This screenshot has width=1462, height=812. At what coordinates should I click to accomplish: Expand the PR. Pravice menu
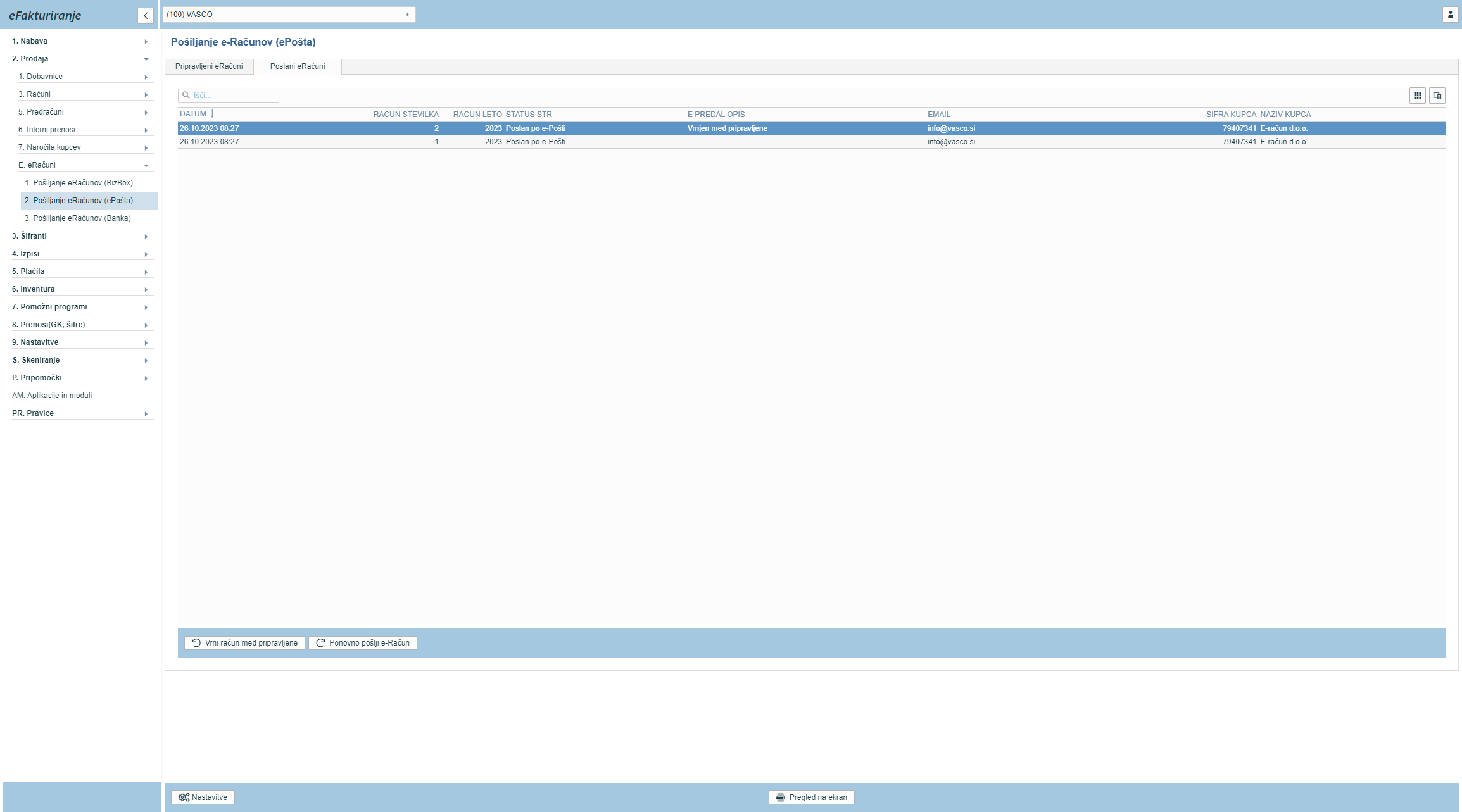click(82, 413)
